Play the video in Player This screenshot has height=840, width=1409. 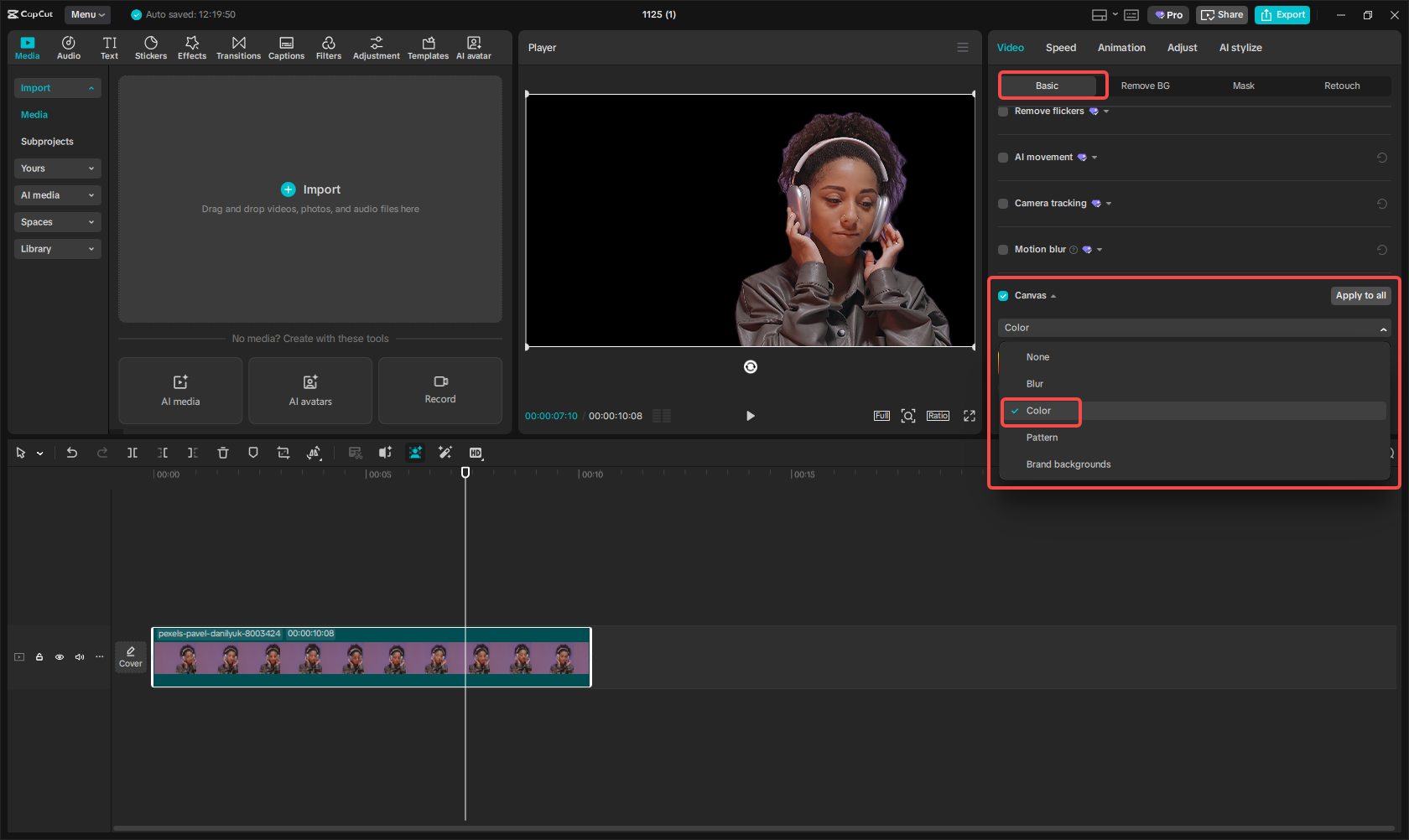(x=750, y=416)
